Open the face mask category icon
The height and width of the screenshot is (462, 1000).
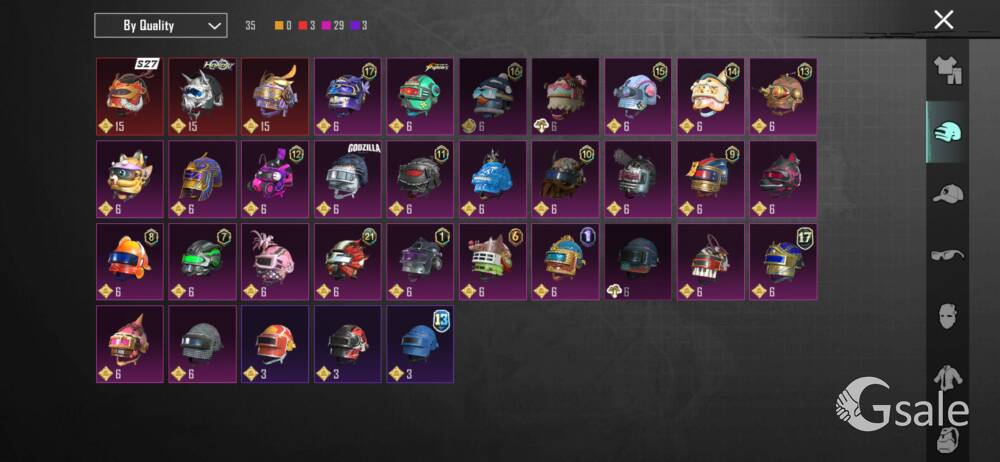click(x=948, y=317)
